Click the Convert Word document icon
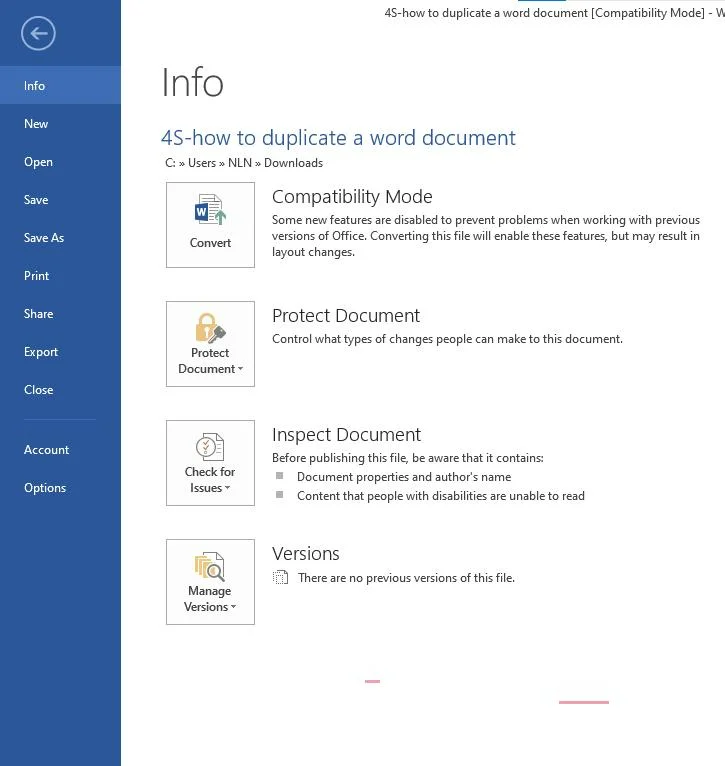This screenshot has height=766, width=725. 210,225
